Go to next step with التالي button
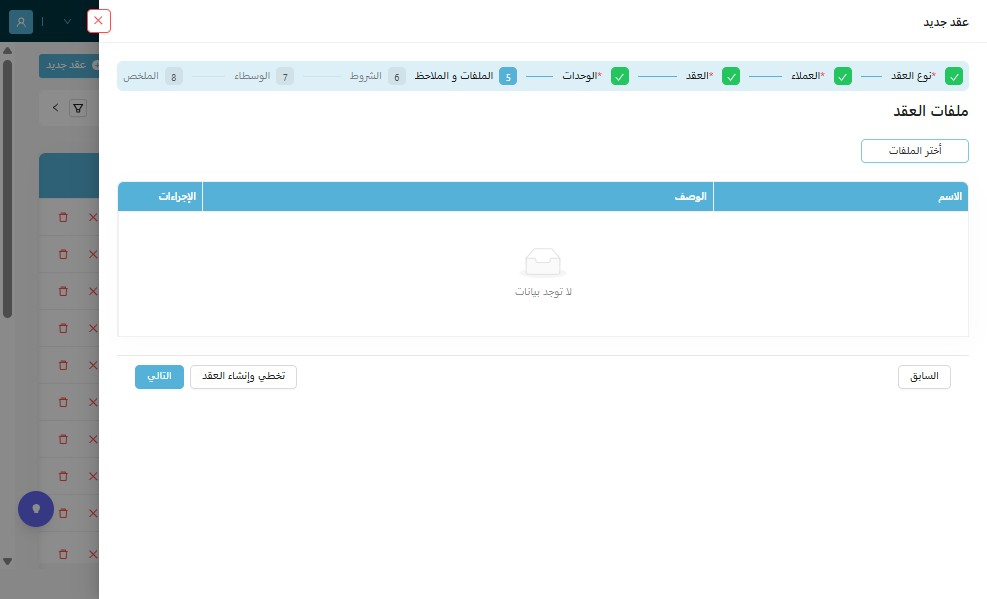Screen dimensions: 987x599 pyautogui.click(x=159, y=376)
